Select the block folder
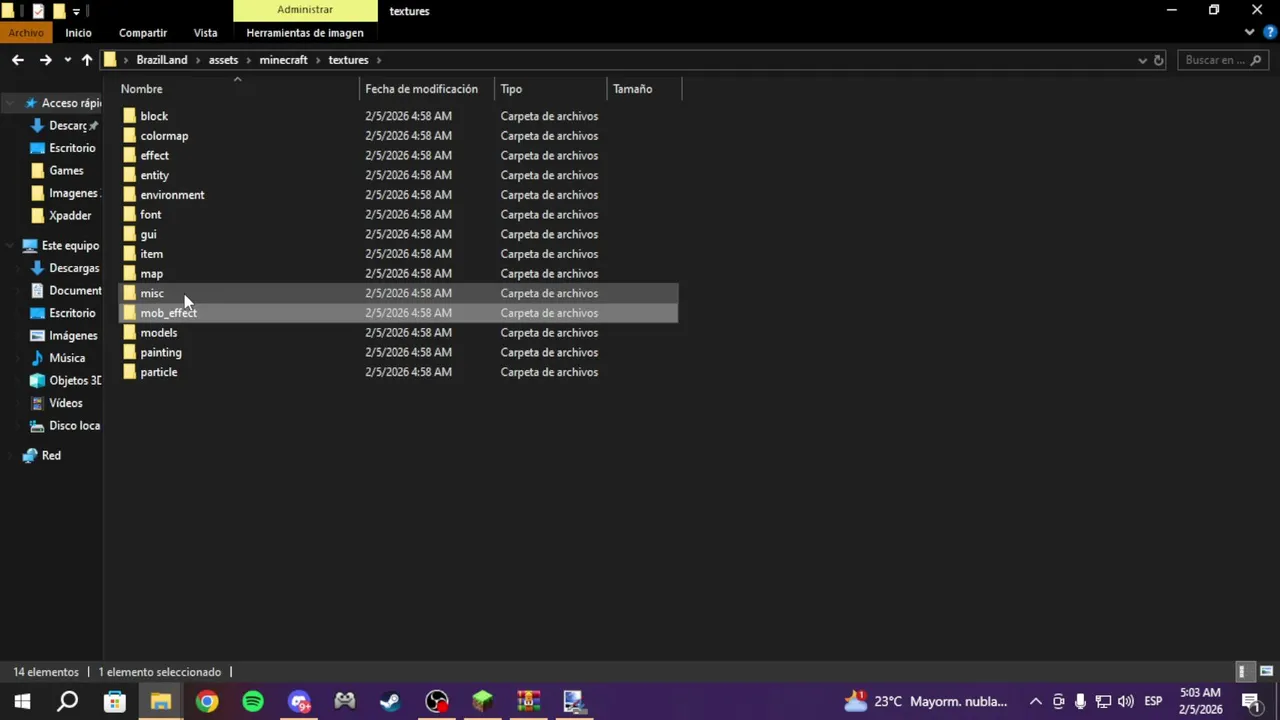Screen dimensions: 1280x720 pos(399,116)
